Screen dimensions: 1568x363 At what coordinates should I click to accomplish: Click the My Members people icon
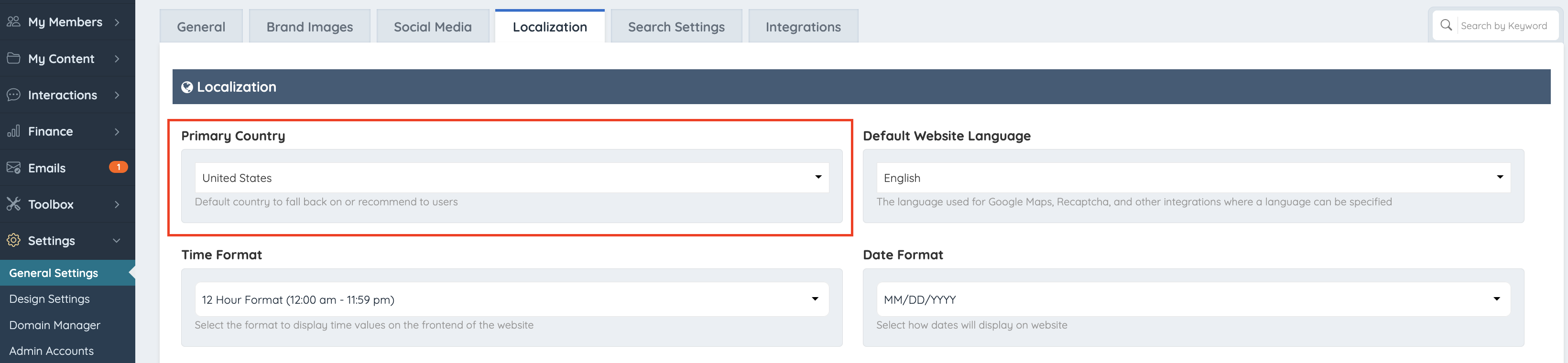[x=13, y=22]
